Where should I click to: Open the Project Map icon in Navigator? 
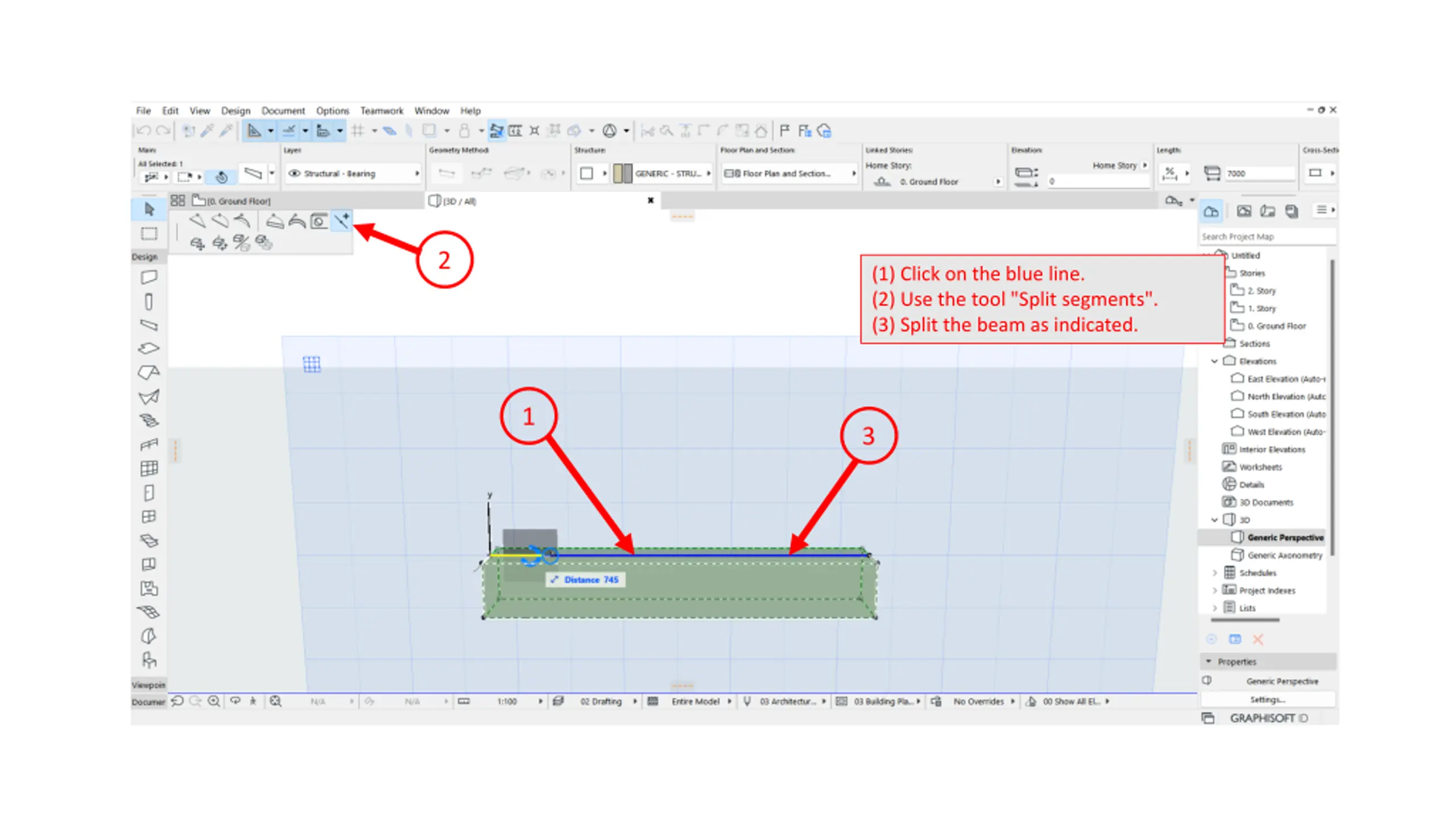tap(1211, 211)
